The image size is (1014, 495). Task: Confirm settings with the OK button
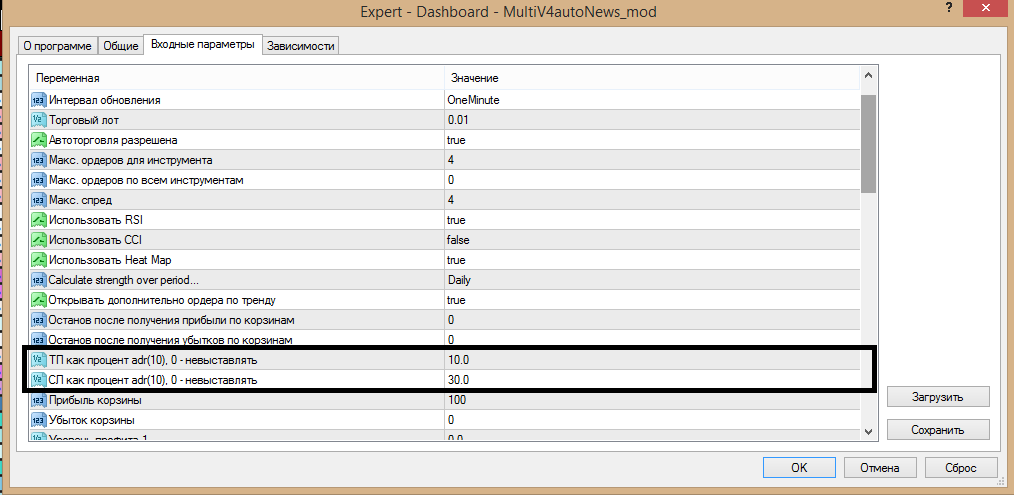[799, 468]
